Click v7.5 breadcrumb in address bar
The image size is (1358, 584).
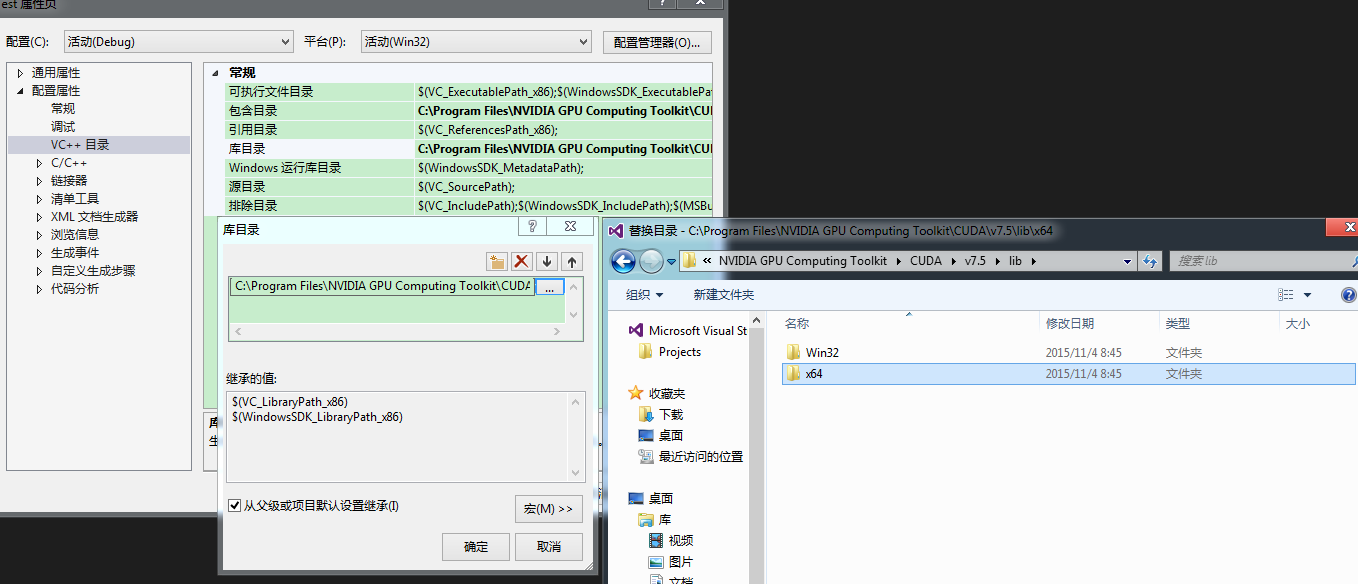pyautogui.click(x=975, y=261)
